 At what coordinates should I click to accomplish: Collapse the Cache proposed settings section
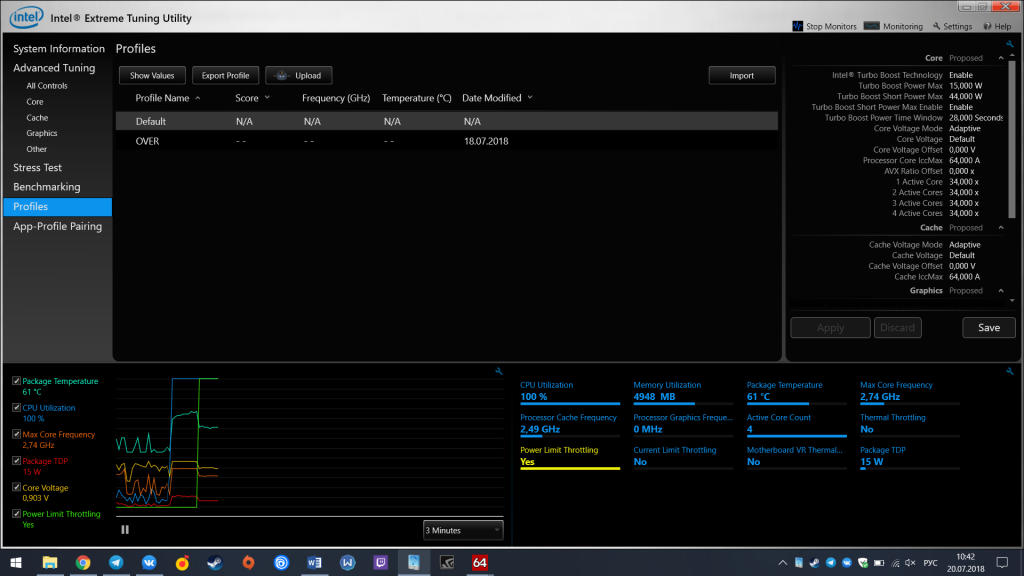[1001, 227]
